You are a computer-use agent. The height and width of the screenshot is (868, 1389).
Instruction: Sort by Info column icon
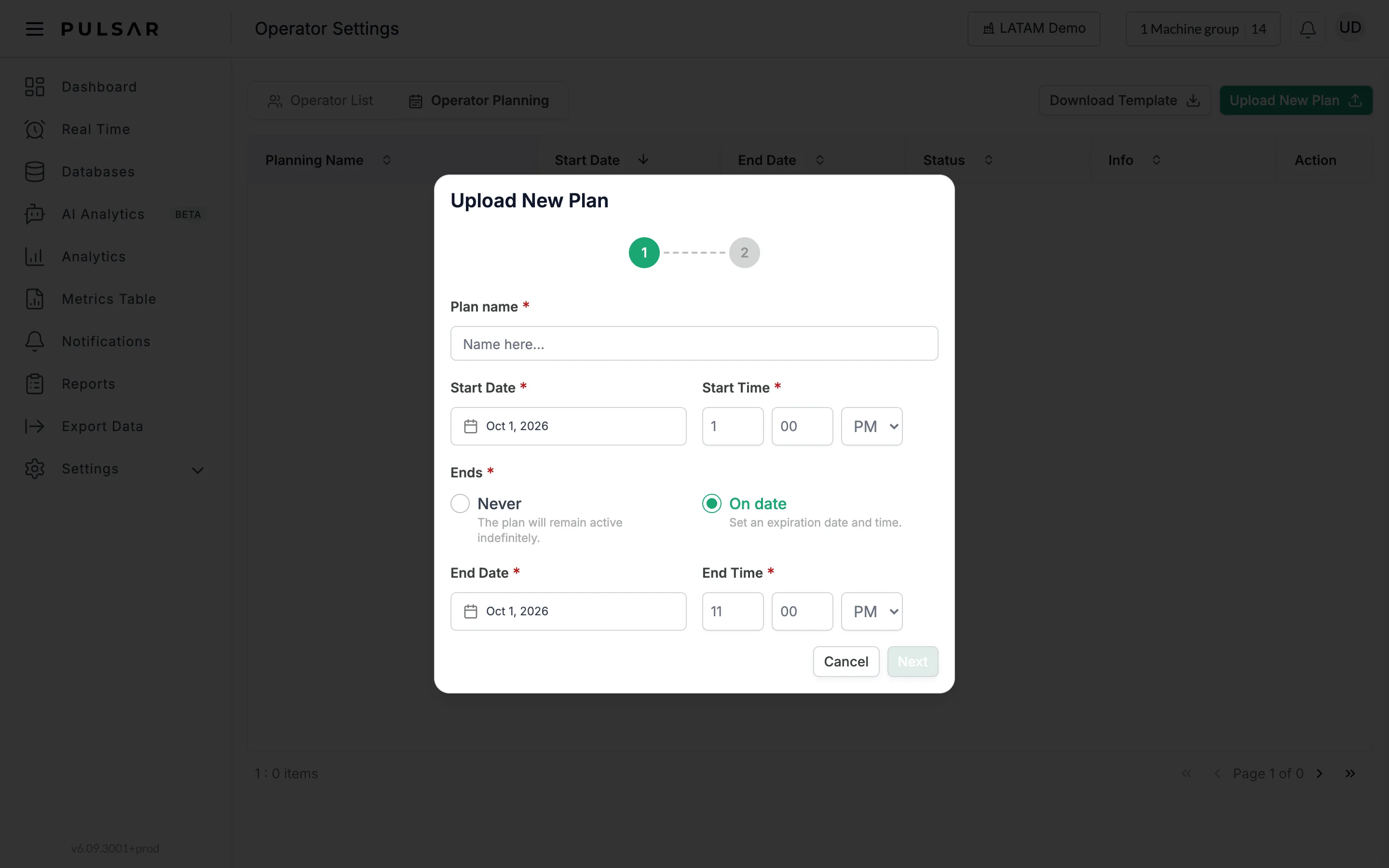[x=1157, y=160]
